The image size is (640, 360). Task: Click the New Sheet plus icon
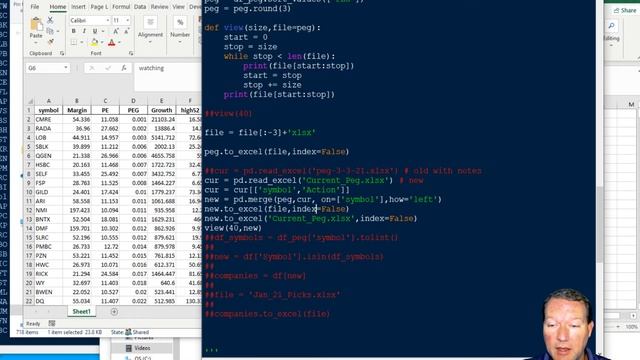(x=114, y=312)
